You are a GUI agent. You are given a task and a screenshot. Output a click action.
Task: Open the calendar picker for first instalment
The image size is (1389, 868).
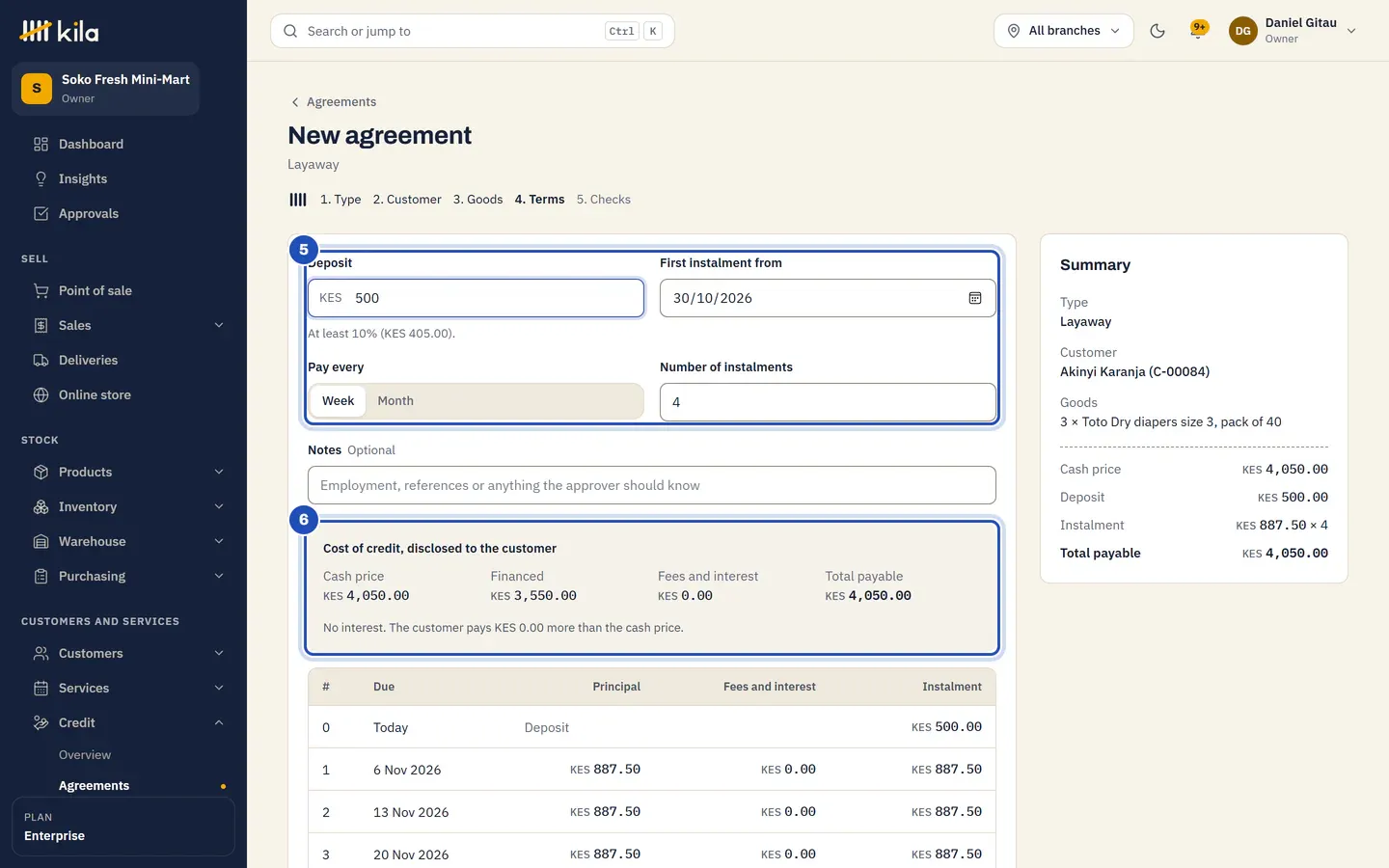975,298
